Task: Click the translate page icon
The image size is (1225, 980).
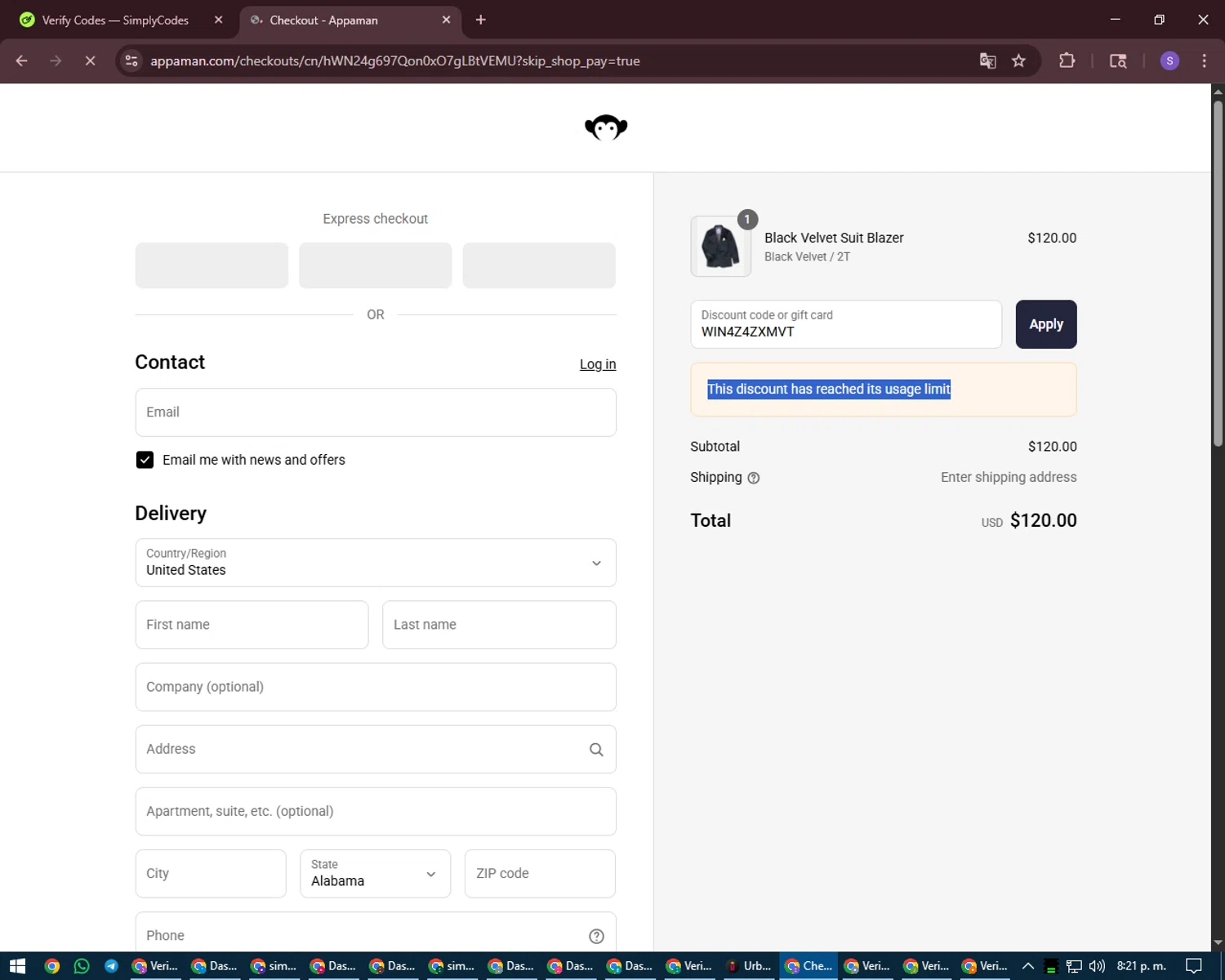Action: (987, 61)
